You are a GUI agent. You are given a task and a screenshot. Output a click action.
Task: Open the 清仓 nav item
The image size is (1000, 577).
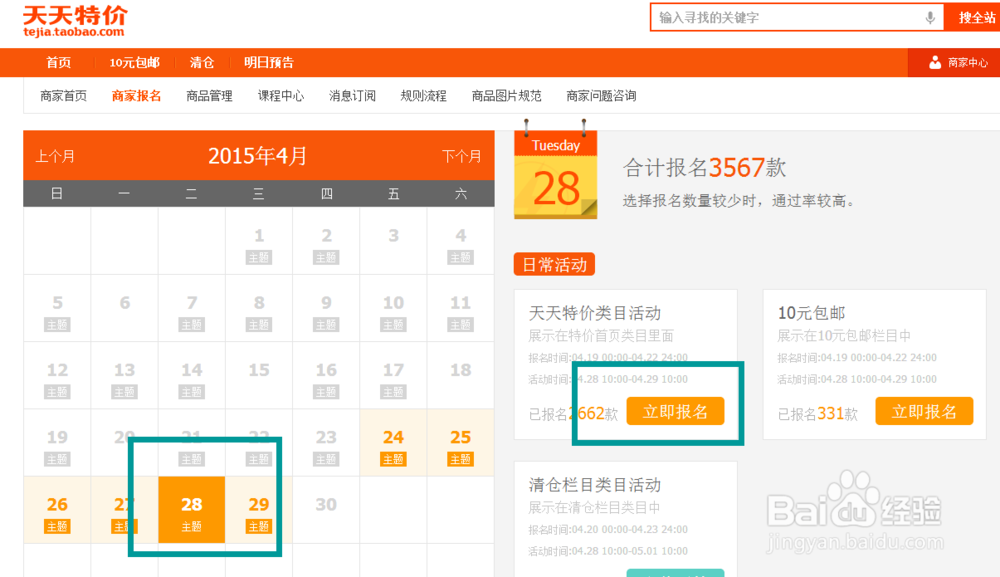202,62
